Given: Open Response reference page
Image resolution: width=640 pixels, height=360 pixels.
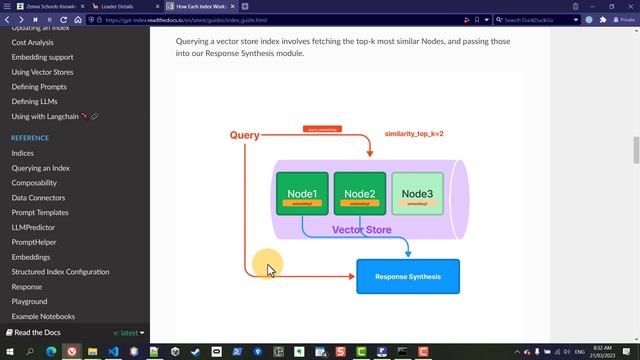Looking at the screenshot, I should point(27,287).
